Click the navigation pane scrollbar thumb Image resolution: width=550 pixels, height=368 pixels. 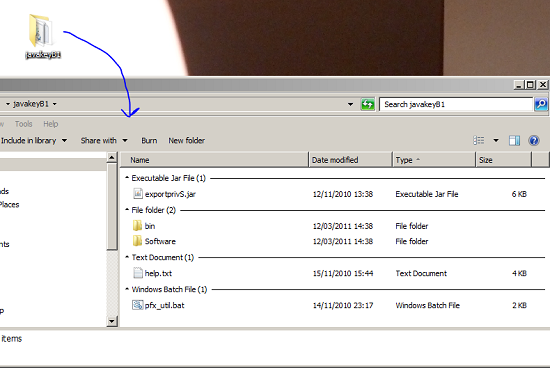coord(112,206)
